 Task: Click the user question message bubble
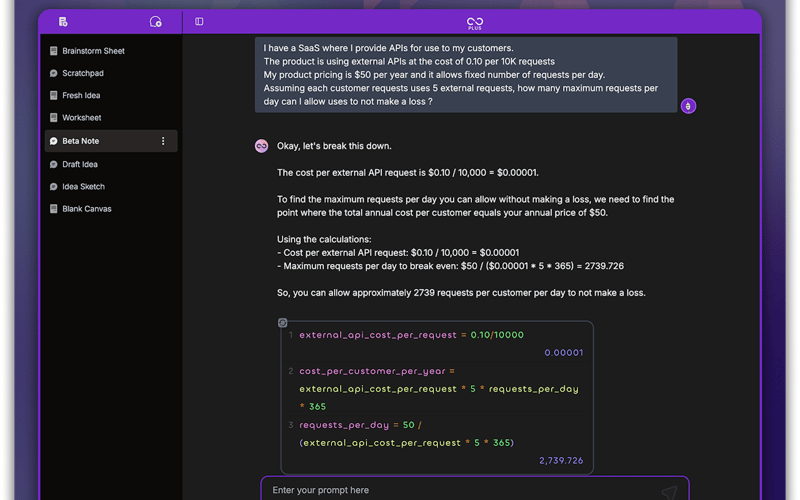click(466, 74)
